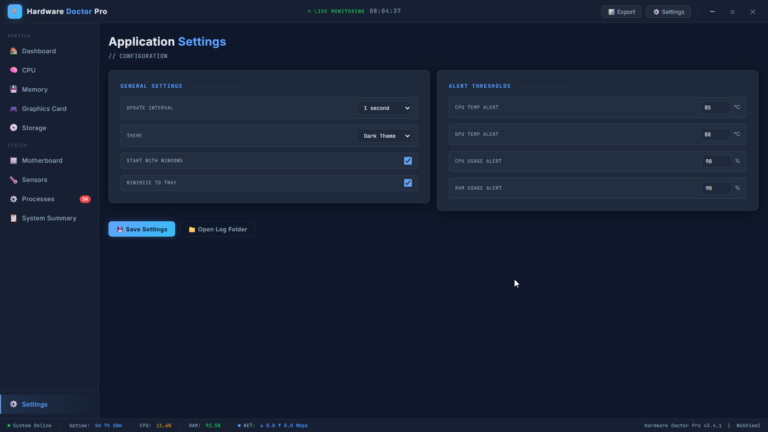
Task: Click the Open Log Folder button
Action: pyautogui.click(x=217, y=229)
